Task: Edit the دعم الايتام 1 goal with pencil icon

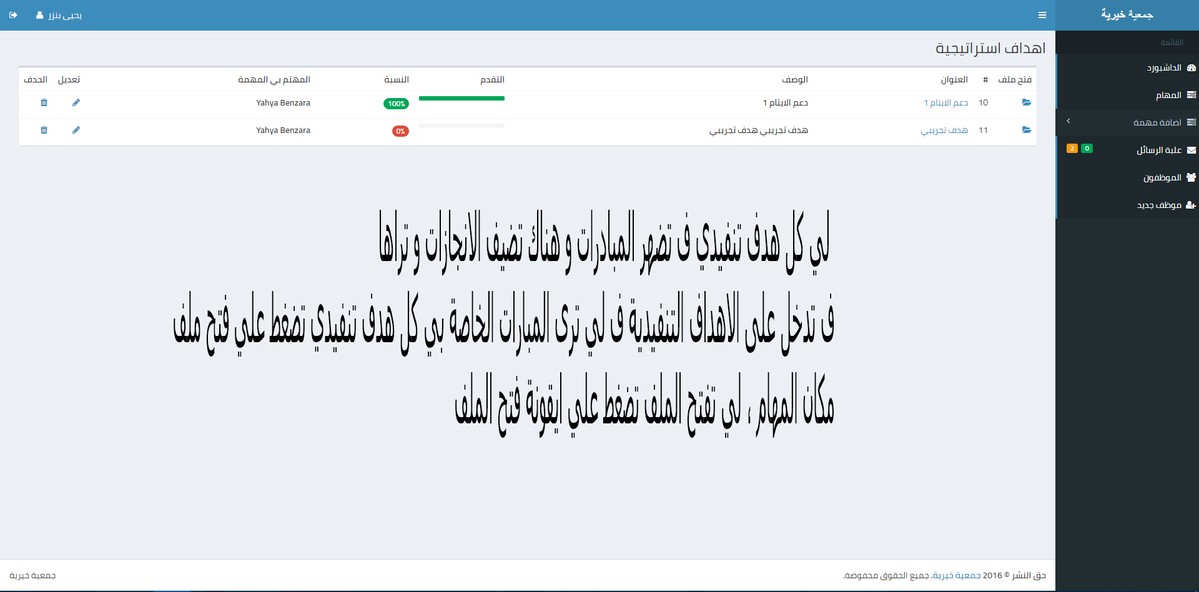Action: tap(76, 102)
